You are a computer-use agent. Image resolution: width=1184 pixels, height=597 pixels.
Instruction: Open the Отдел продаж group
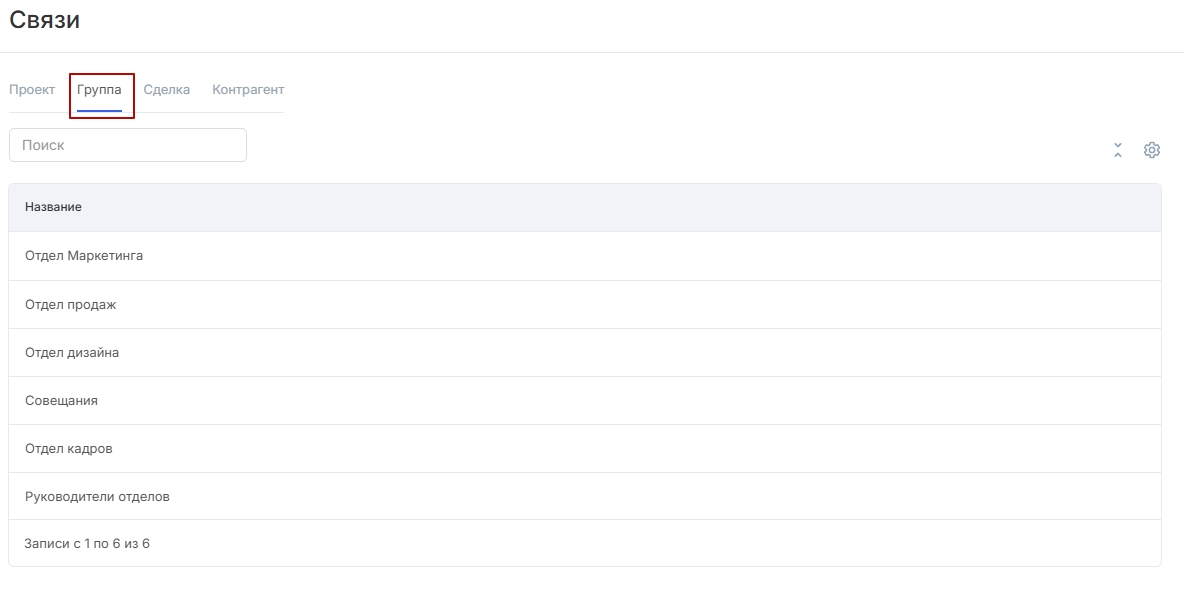pyautogui.click(x=71, y=304)
